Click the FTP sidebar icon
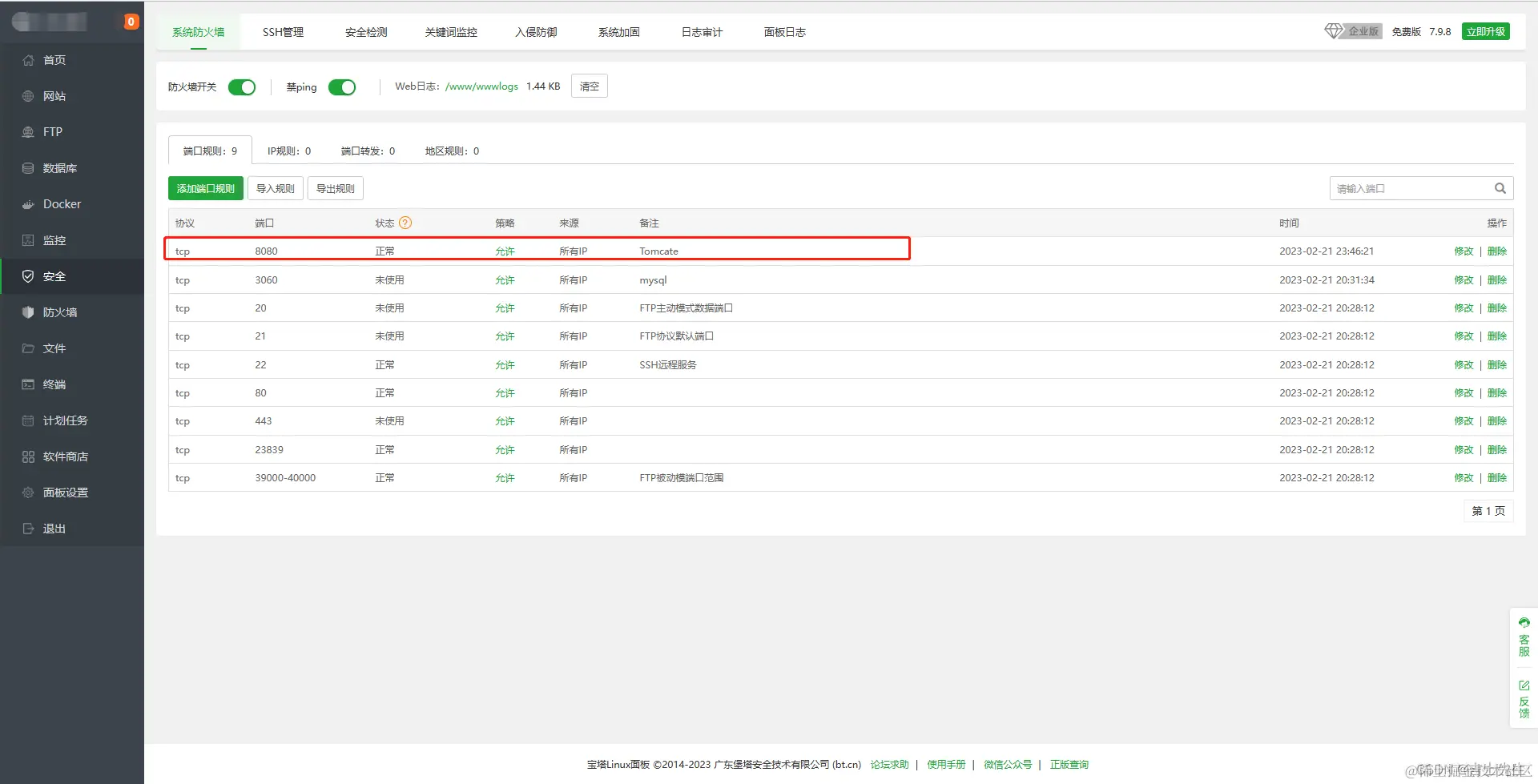Image resolution: width=1538 pixels, height=784 pixels. coord(28,132)
